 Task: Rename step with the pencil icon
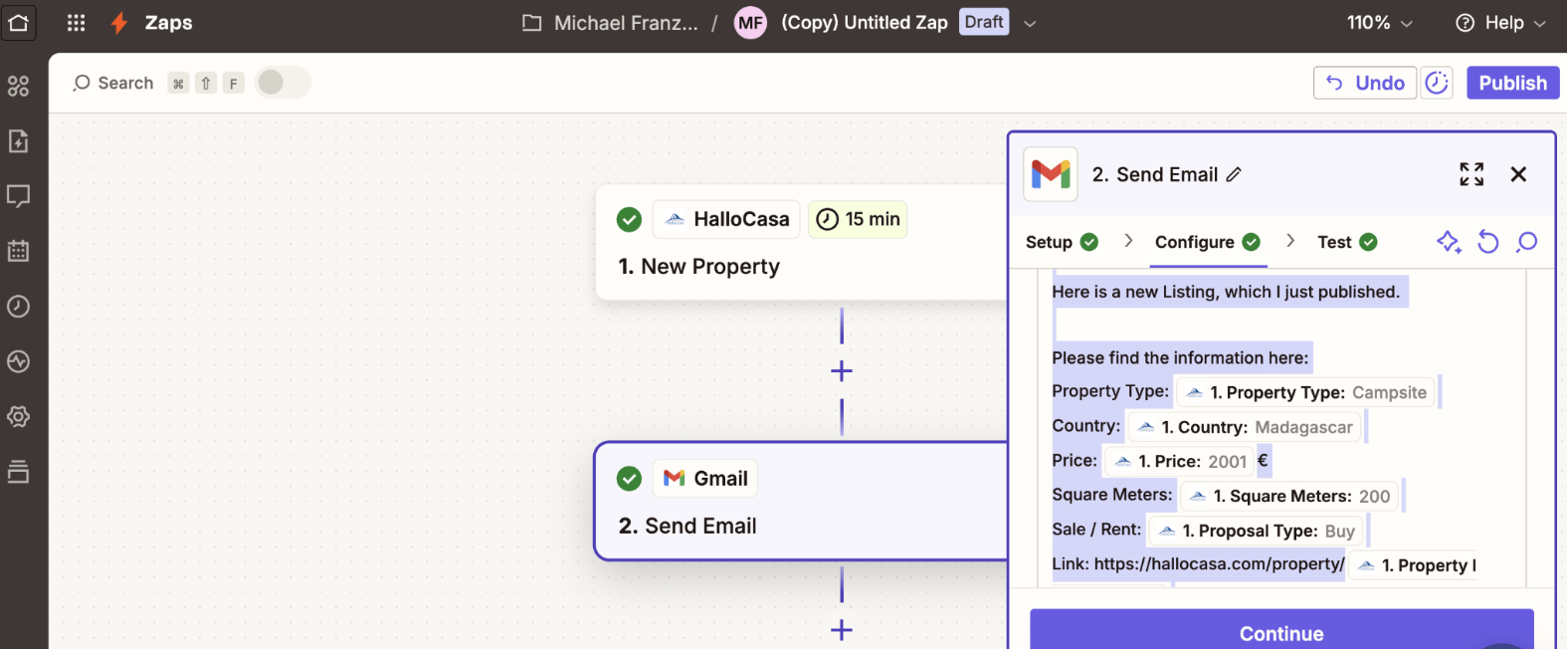click(1234, 174)
